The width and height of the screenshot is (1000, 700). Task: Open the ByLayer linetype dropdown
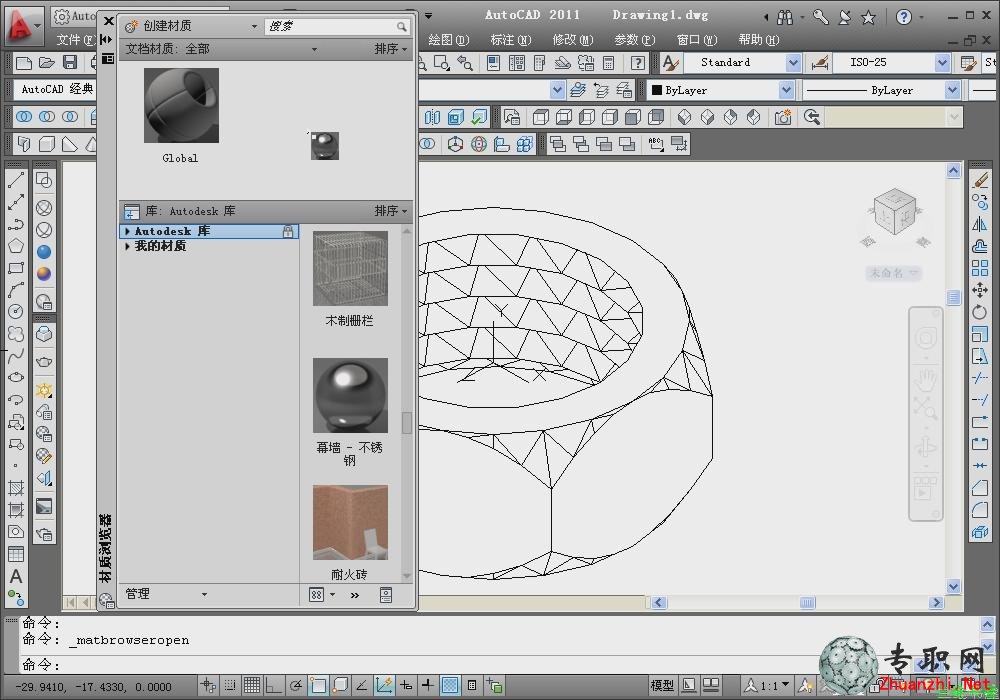tap(952, 91)
